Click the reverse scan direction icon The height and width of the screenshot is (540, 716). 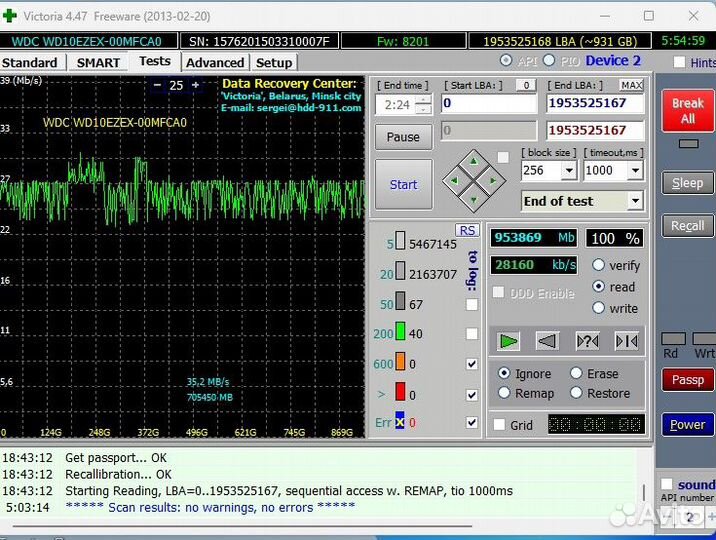547,341
